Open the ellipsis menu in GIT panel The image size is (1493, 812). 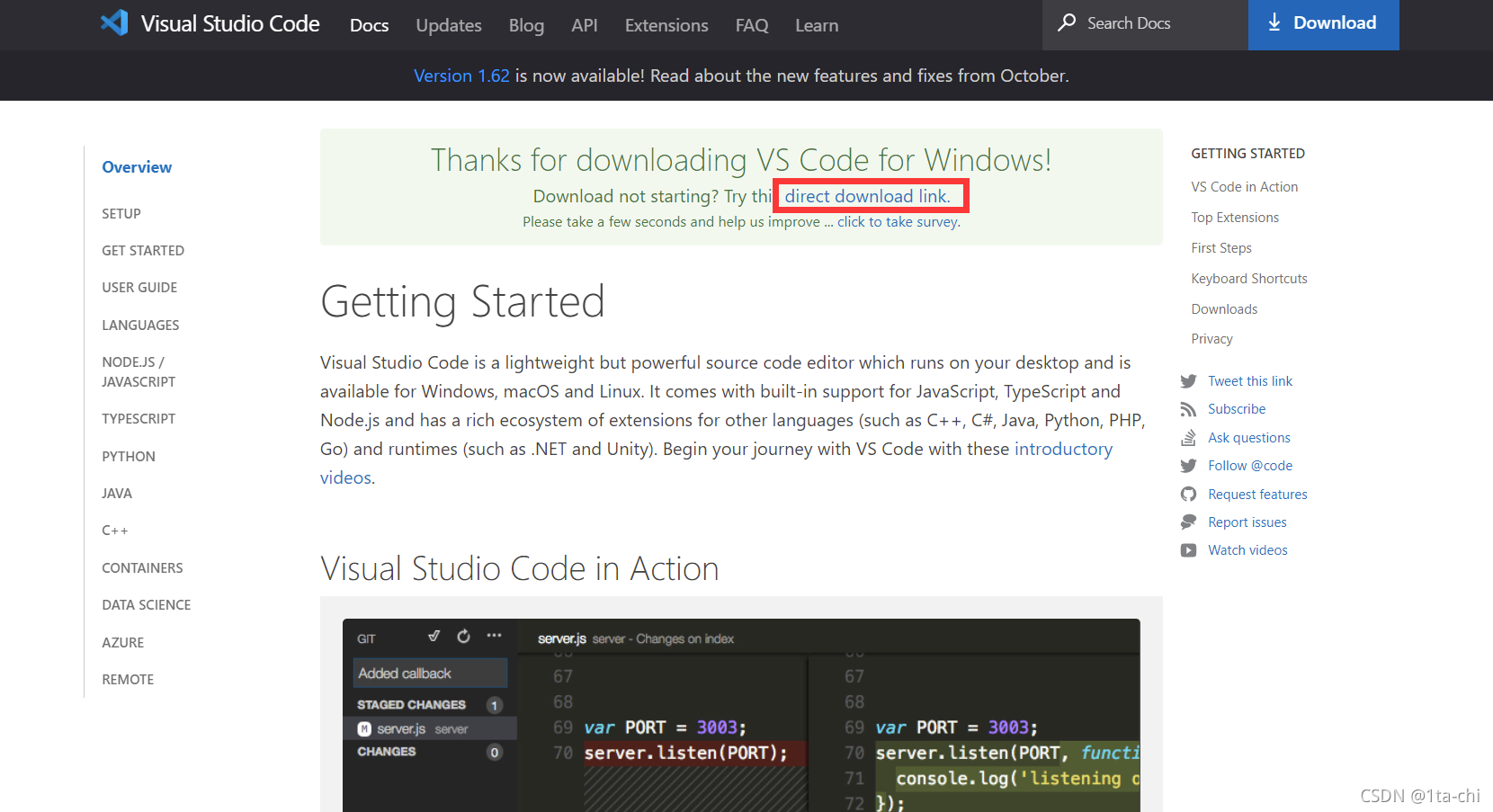494,636
